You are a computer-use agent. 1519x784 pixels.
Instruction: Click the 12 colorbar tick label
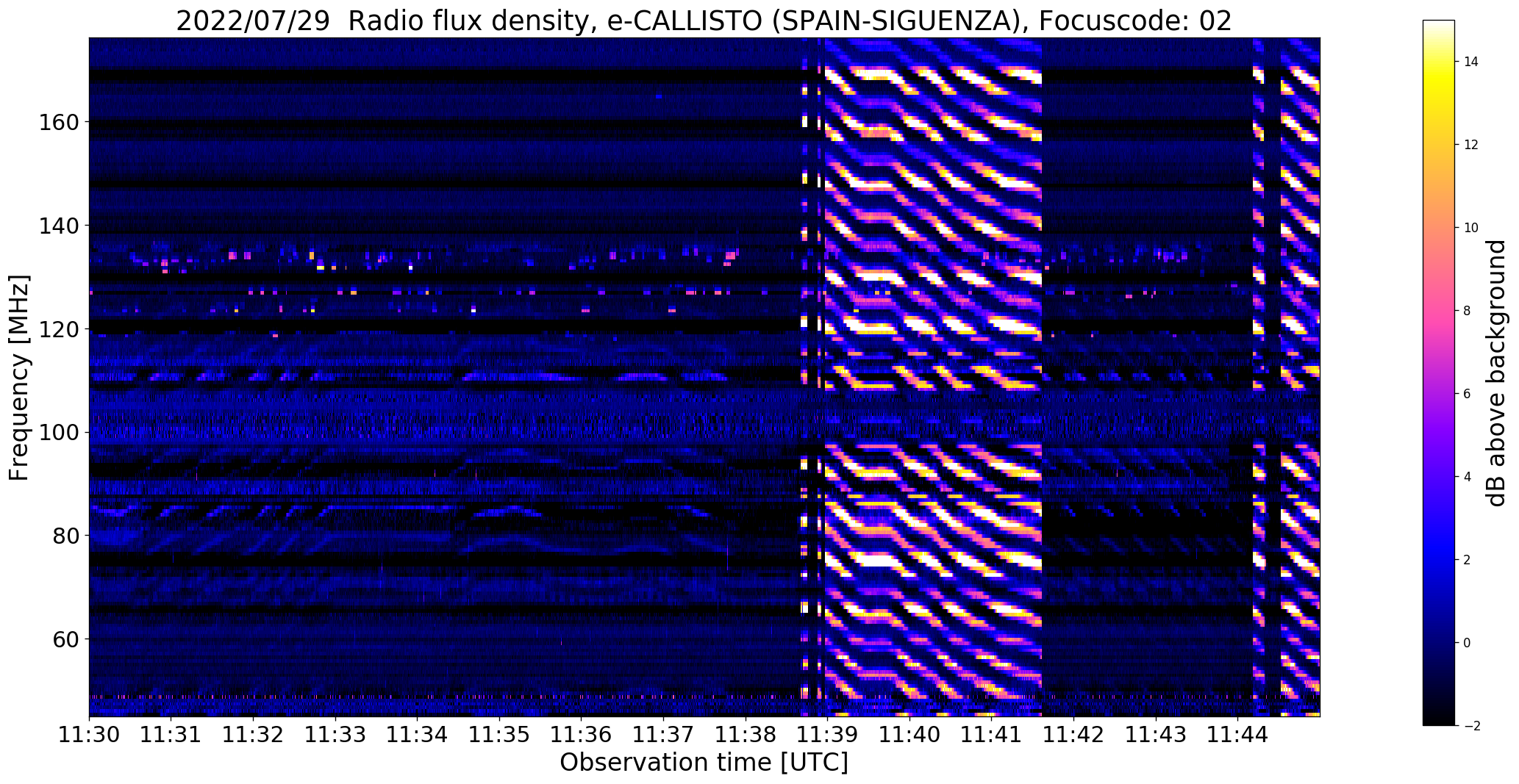point(1470,145)
